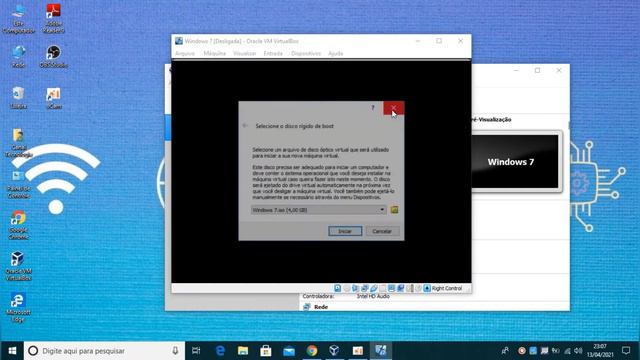Open Edge from the taskbar
The width and height of the screenshot is (640, 360).
click(220, 351)
